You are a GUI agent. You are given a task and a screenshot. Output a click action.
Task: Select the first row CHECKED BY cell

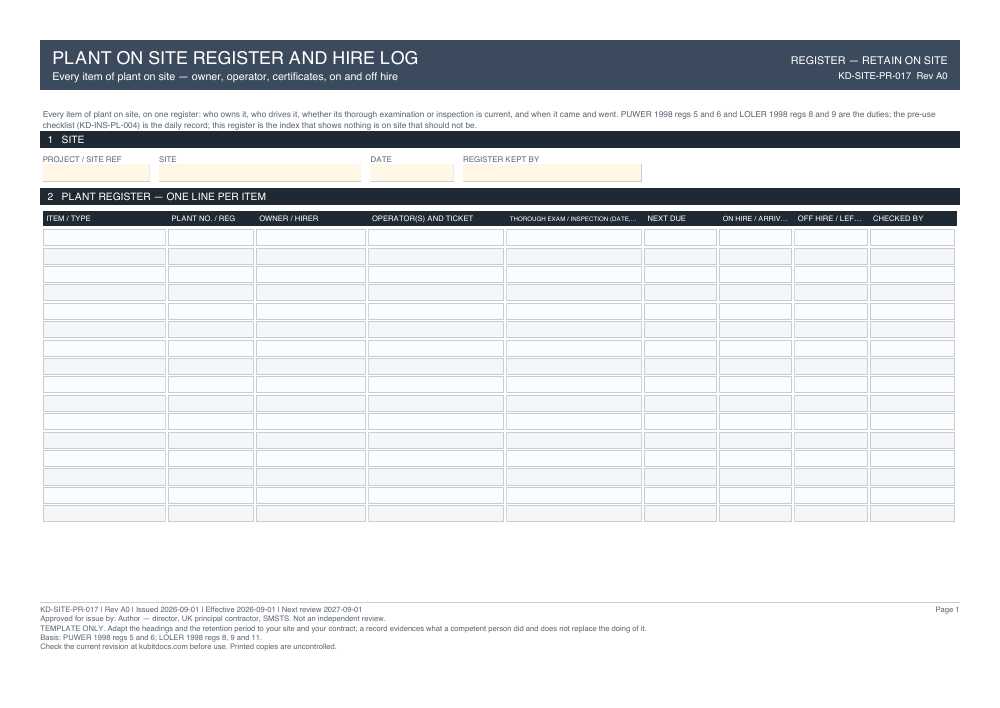point(913,238)
